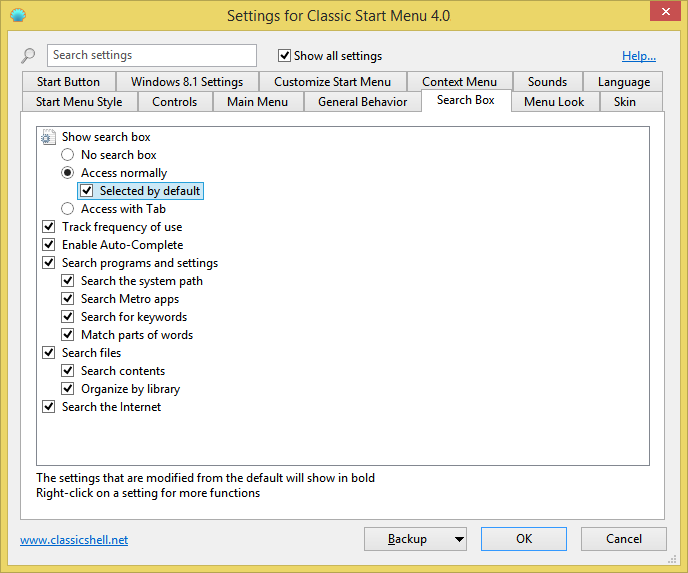Toggle Search programs and settings checkbox
The width and height of the screenshot is (688, 573).
[x=48, y=263]
